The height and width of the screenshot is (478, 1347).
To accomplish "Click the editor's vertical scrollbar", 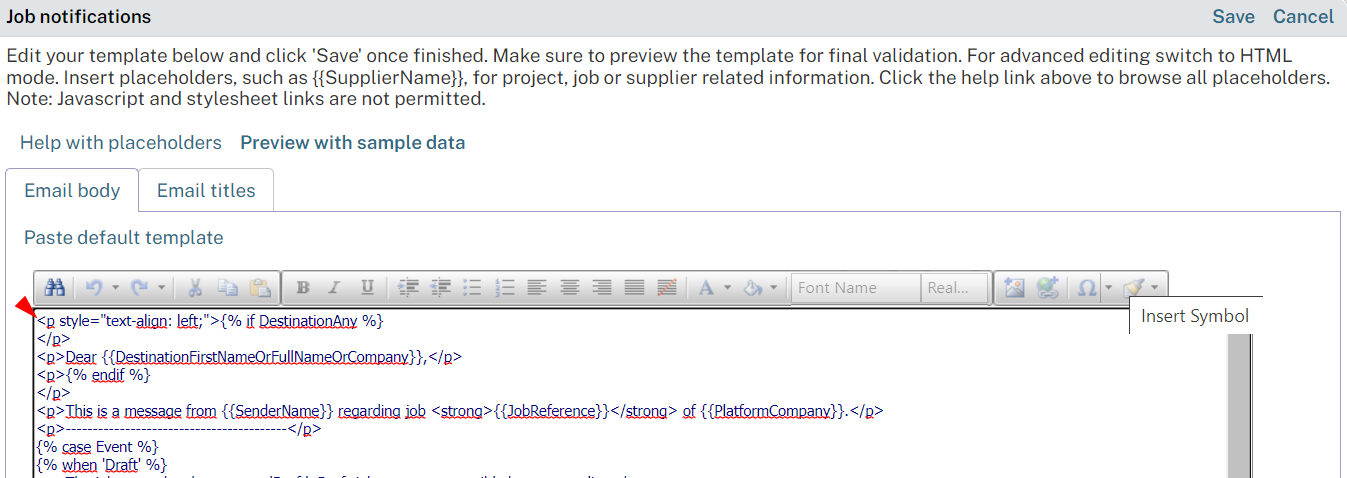I will coord(1239,400).
